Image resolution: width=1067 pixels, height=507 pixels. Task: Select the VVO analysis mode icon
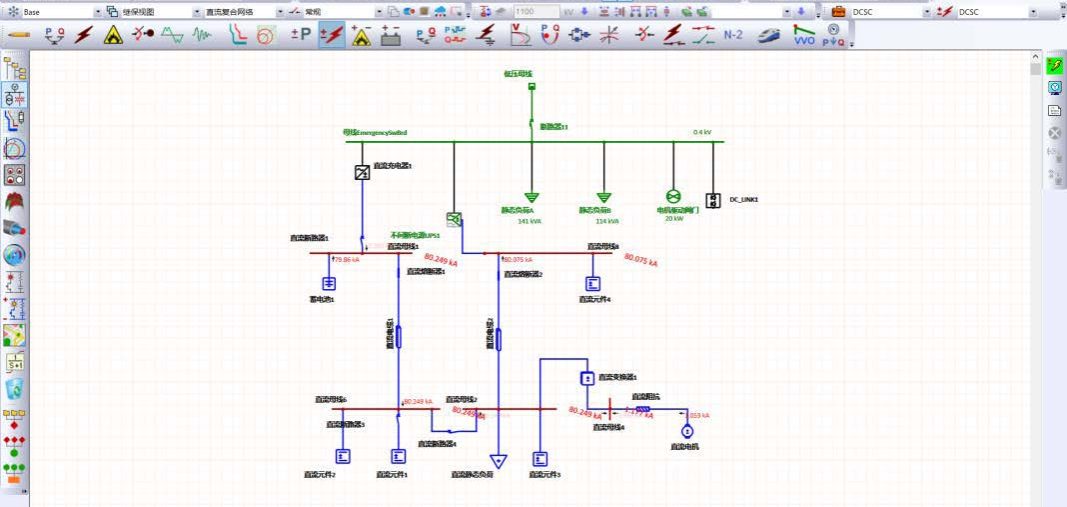tap(803, 35)
